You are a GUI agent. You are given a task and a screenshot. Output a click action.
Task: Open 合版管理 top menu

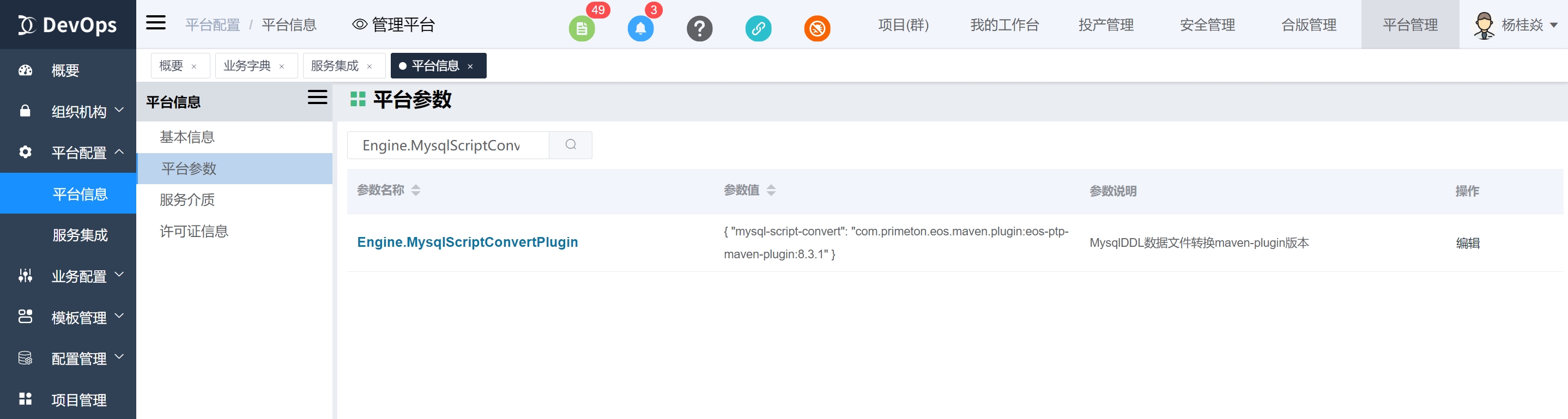tap(1309, 25)
